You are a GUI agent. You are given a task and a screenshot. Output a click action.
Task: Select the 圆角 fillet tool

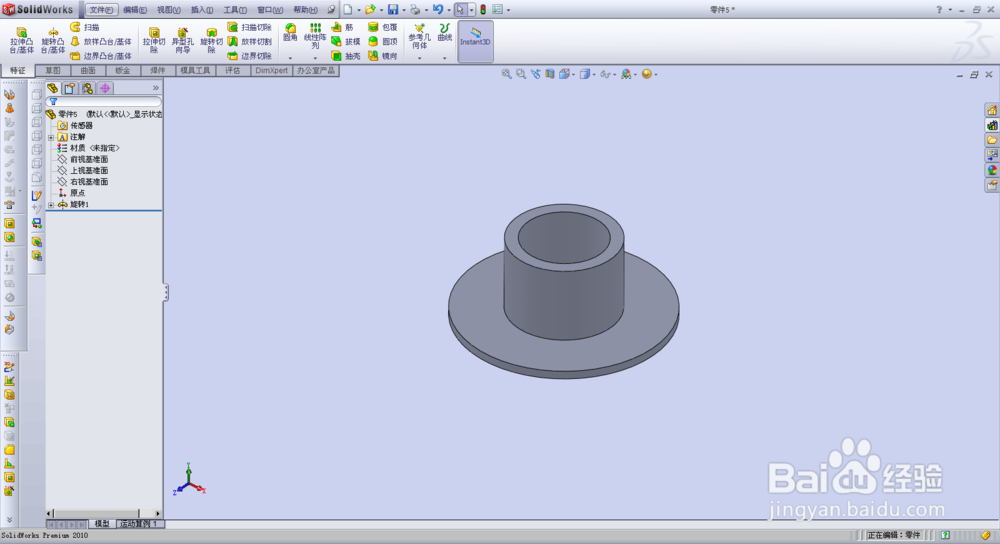290,33
